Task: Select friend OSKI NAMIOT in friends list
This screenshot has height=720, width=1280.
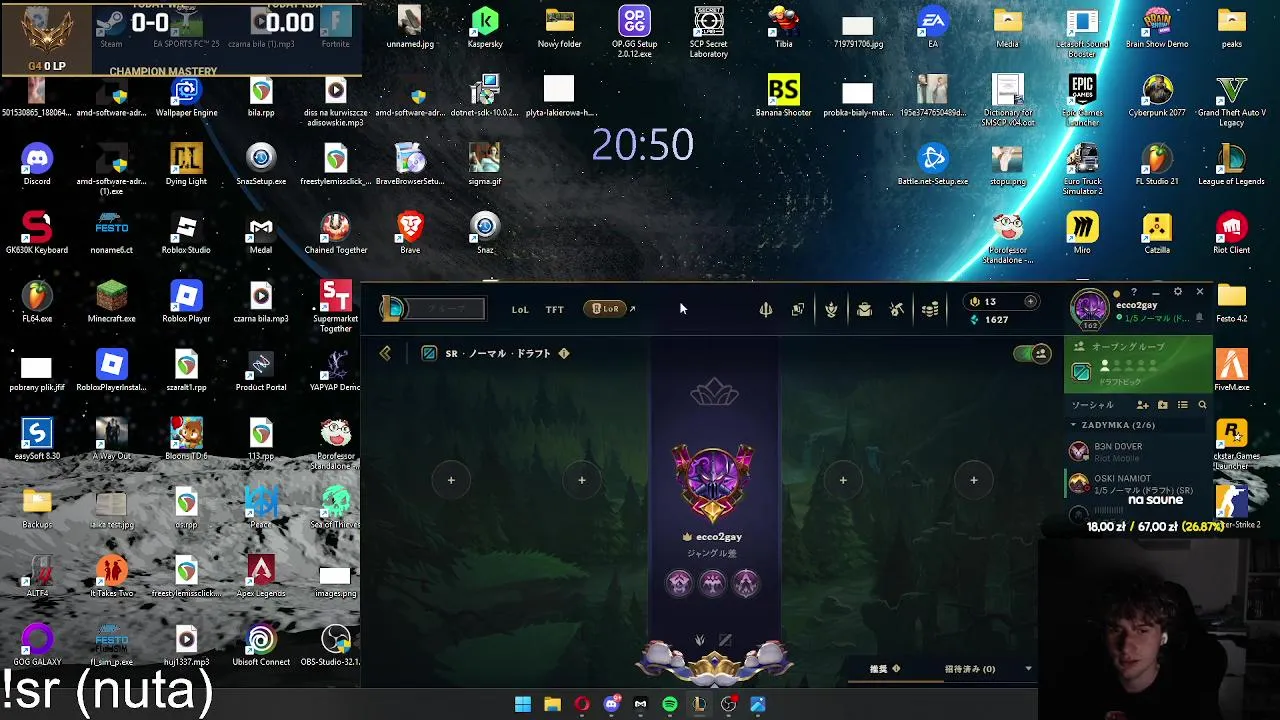Action: (x=1138, y=484)
